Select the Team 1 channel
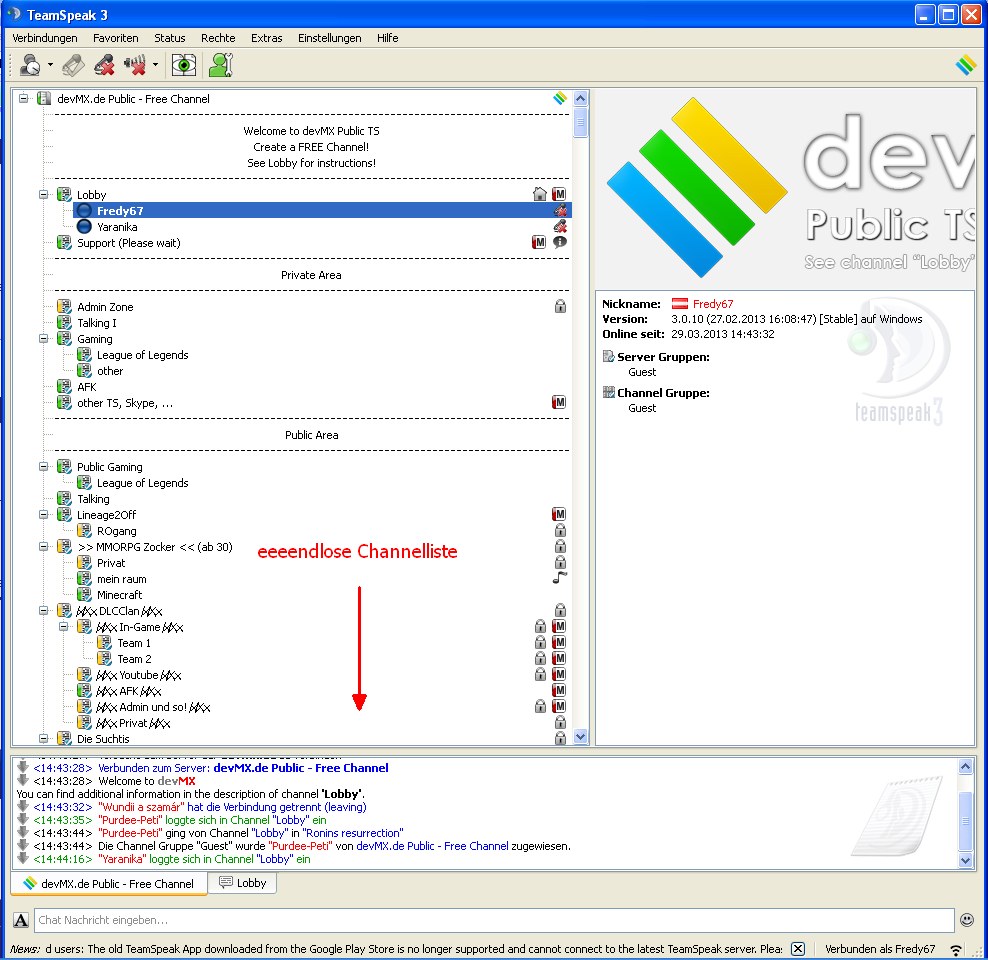This screenshot has height=960, width=988. pos(134,643)
